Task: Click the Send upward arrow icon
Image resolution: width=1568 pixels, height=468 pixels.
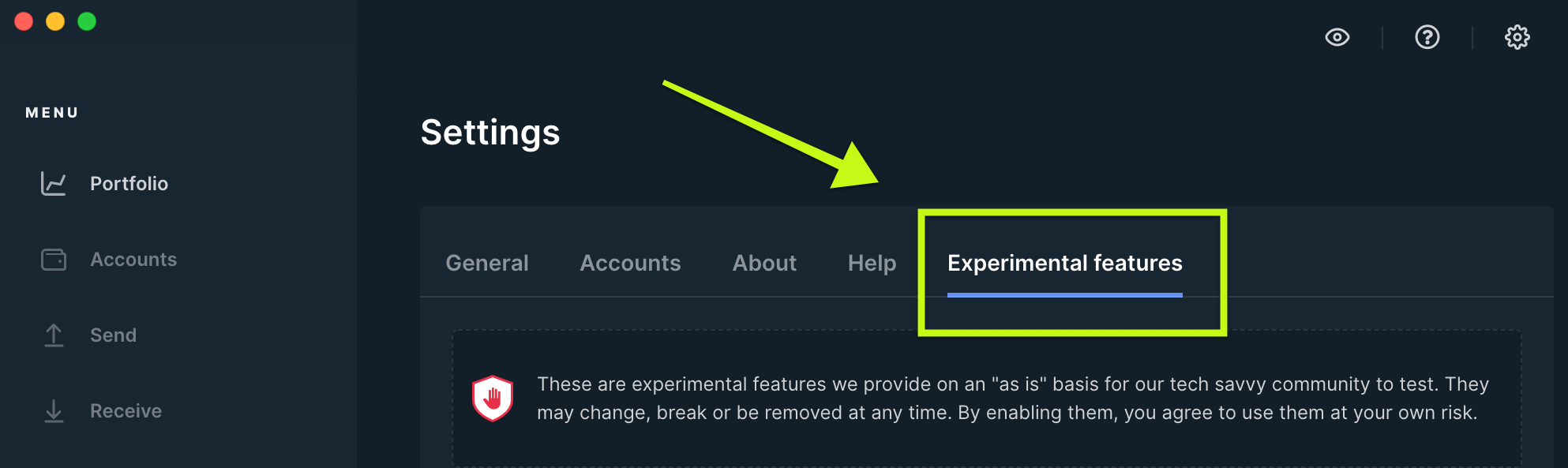Action: tap(54, 335)
